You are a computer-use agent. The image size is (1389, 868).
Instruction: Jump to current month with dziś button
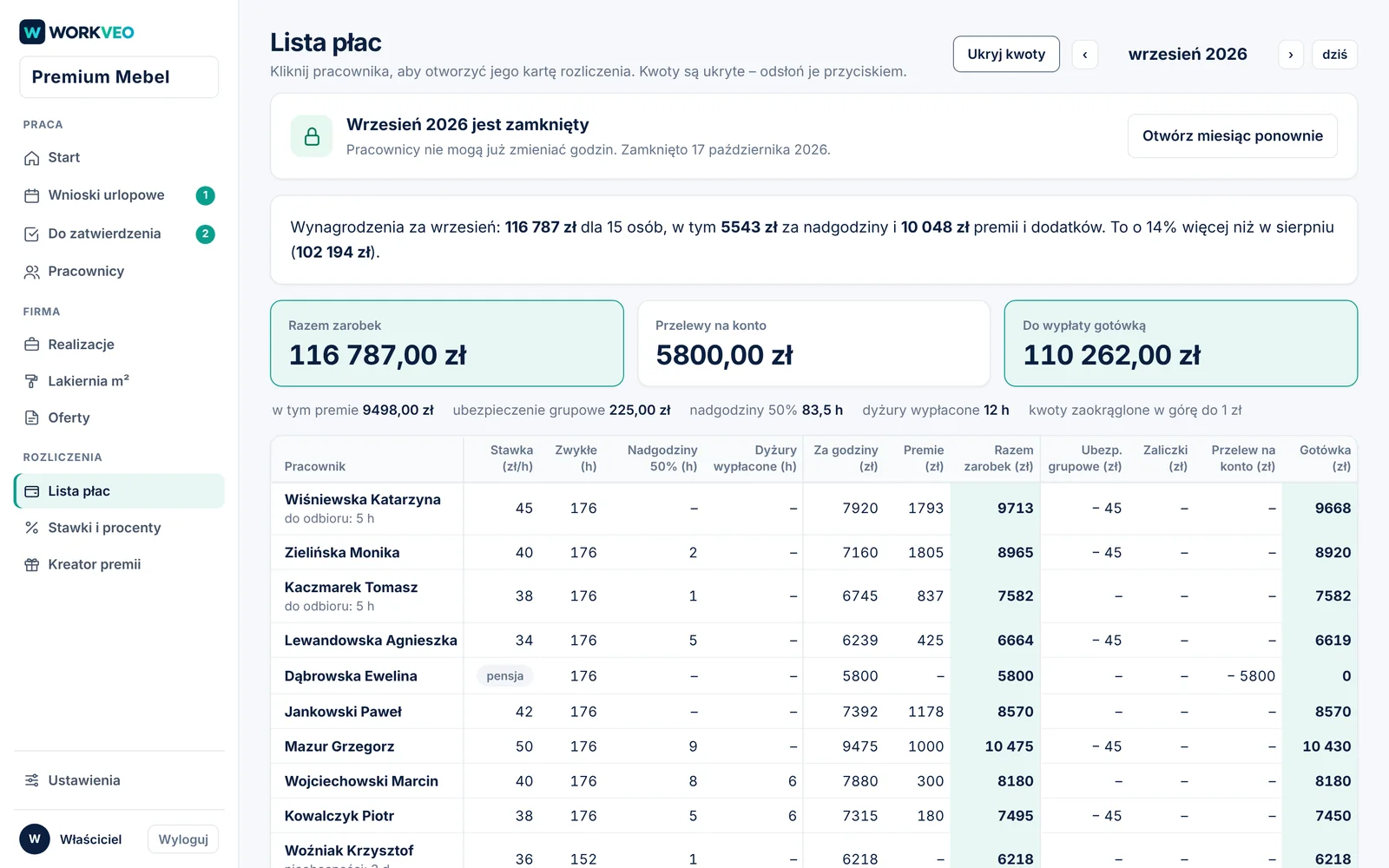click(x=1334, y=55)
